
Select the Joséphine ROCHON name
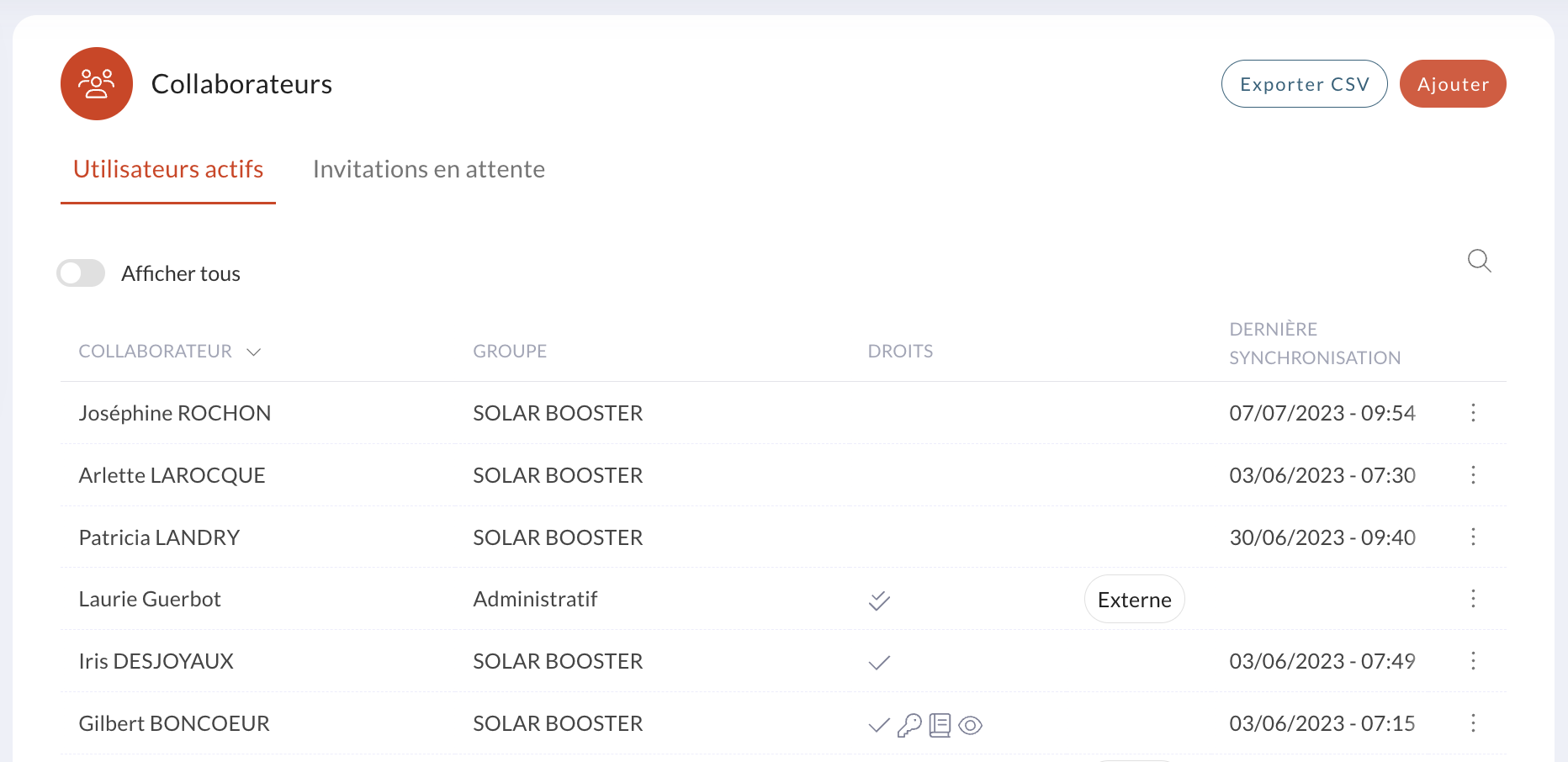(x=175, y=413)
